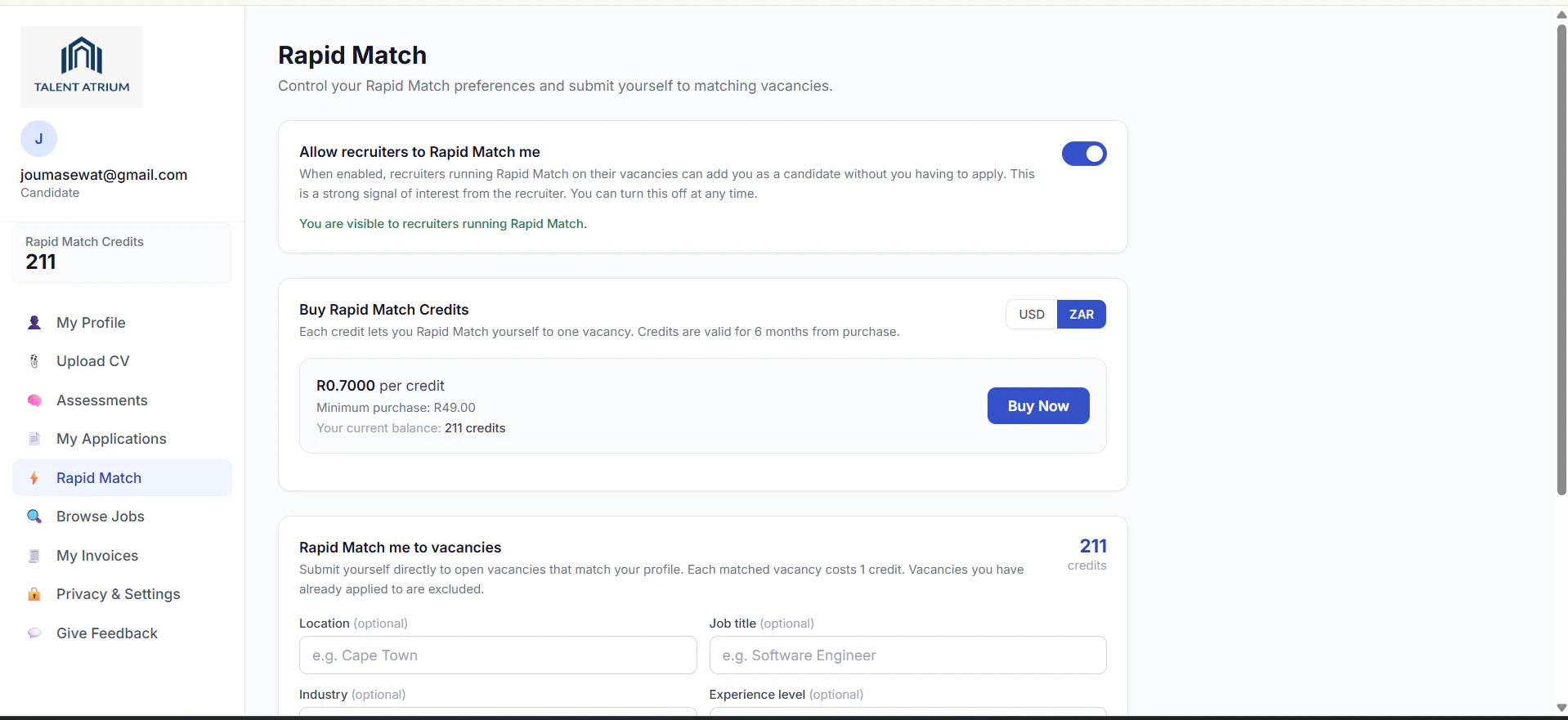Disable the Allow recruiters to Rapid Match toggle

click(1084, 154)
